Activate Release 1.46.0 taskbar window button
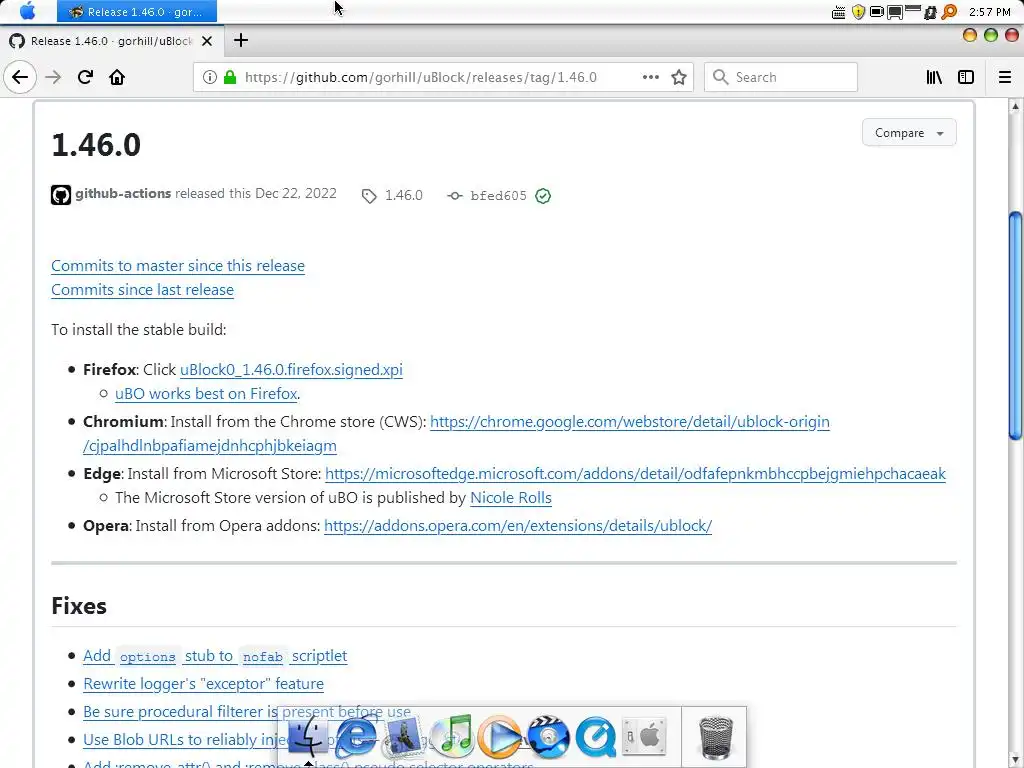 point(136,11)
